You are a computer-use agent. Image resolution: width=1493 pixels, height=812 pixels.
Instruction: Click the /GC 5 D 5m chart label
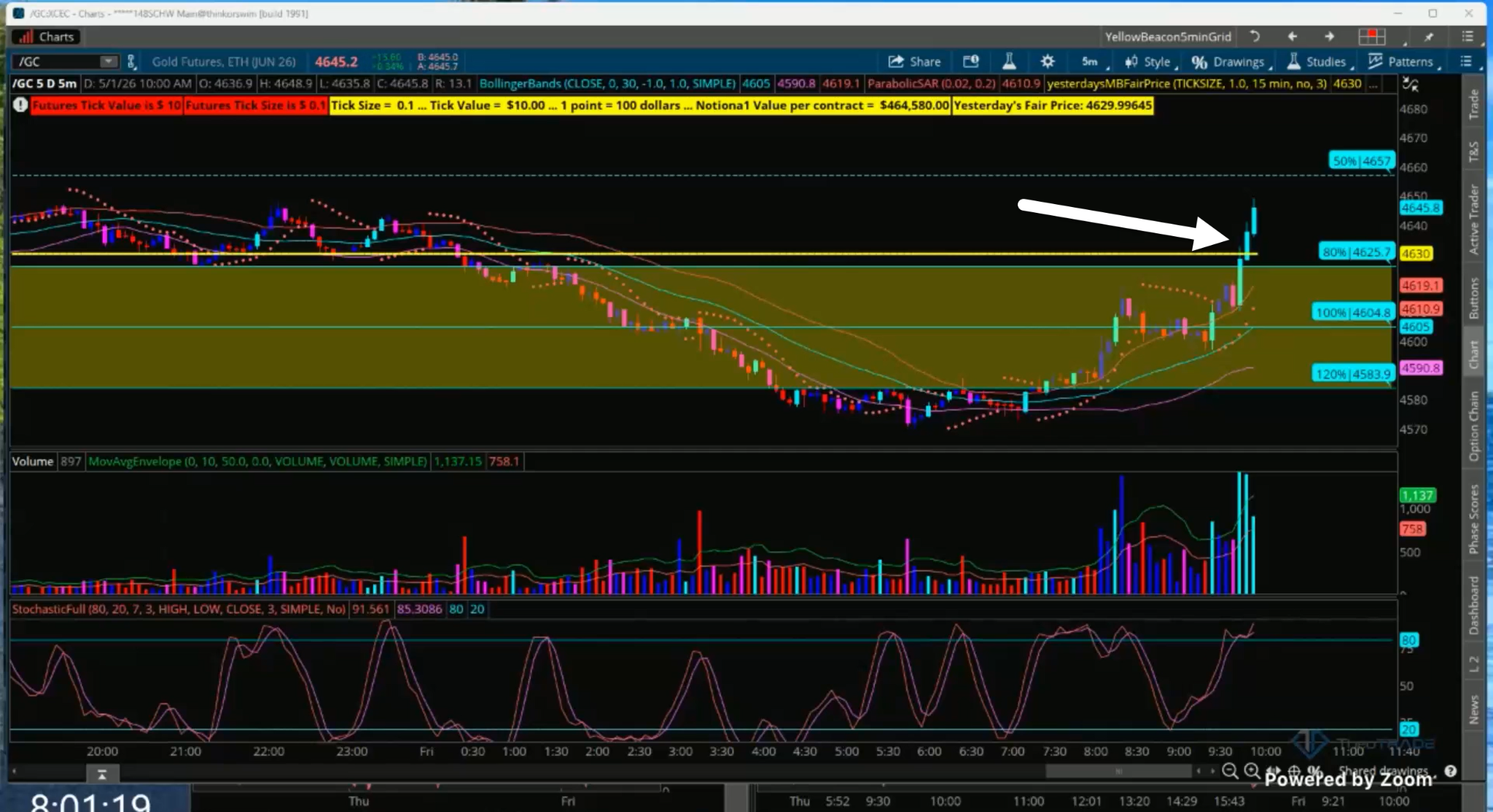44,84
